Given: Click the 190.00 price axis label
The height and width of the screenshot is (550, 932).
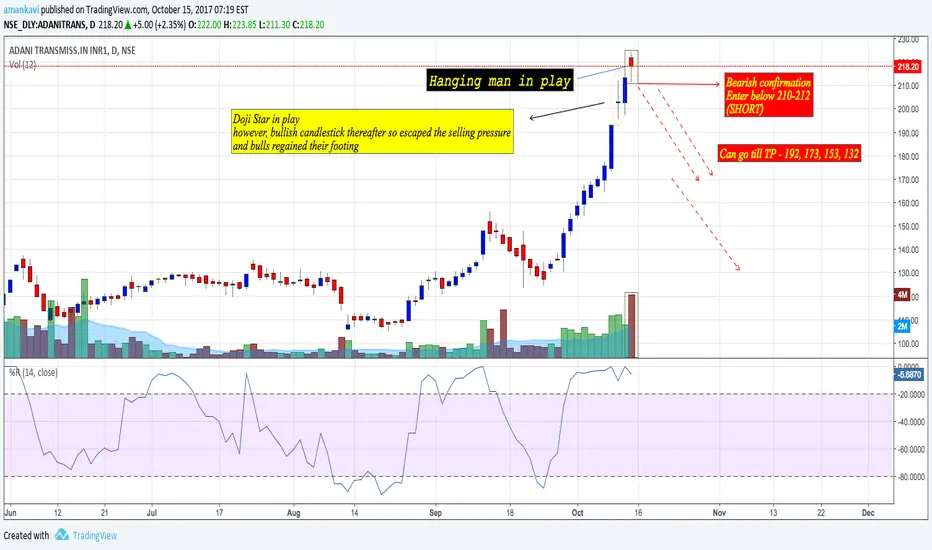Looking at the screenshot, I should click(908, 133).
